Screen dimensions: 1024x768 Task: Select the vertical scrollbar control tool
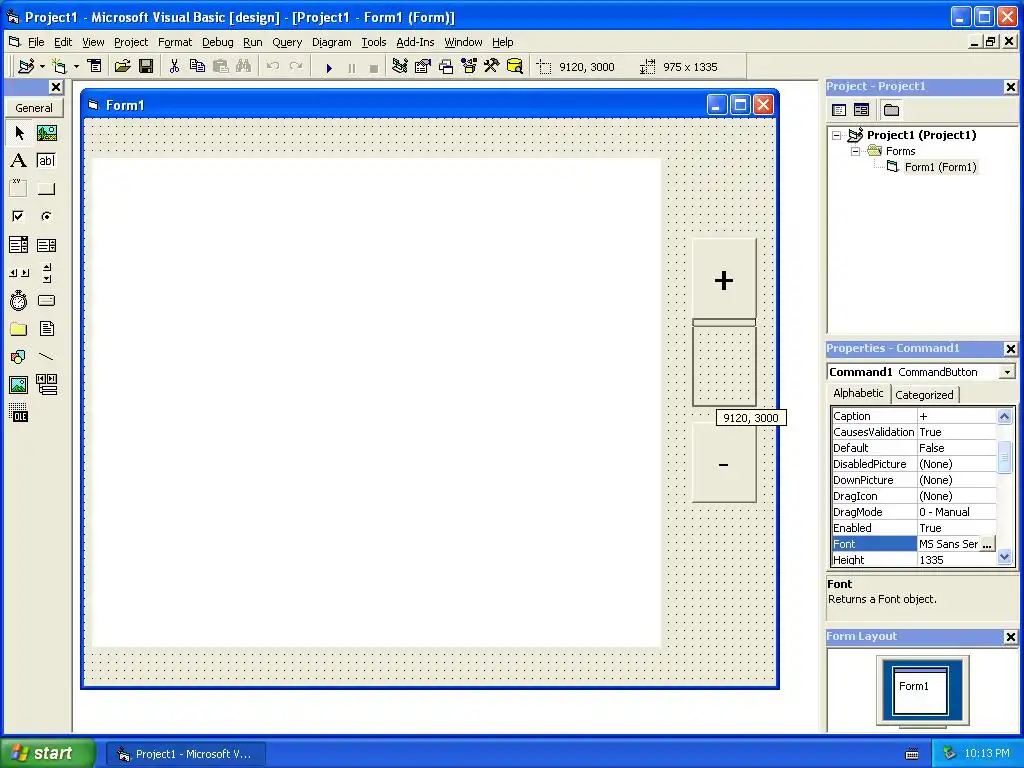click(x=46, y=273)
